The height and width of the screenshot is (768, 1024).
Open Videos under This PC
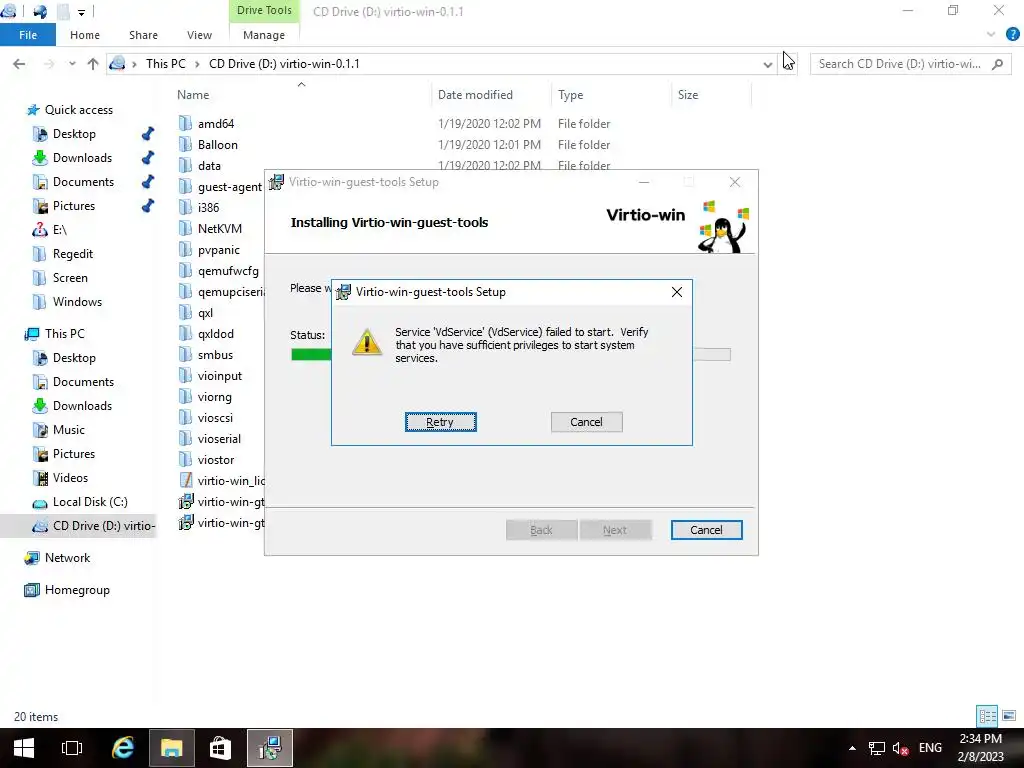click(x=70, y=477)
